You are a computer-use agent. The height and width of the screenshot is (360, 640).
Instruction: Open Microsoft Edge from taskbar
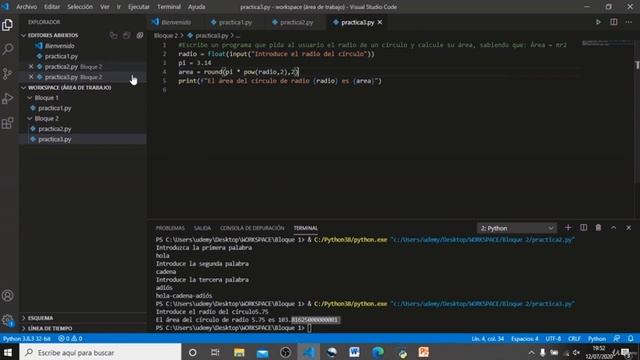tap(378, 352)
